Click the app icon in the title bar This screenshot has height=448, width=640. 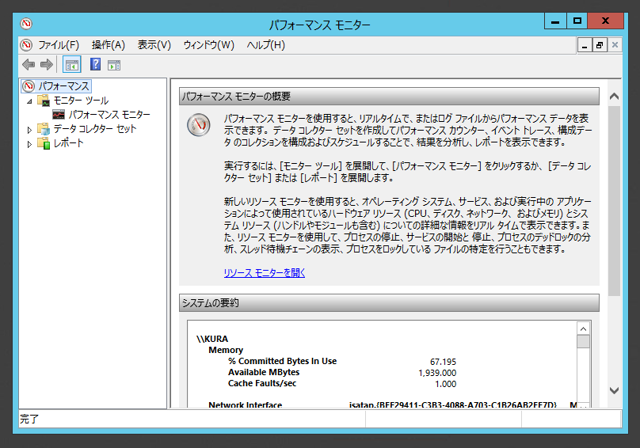26,23
